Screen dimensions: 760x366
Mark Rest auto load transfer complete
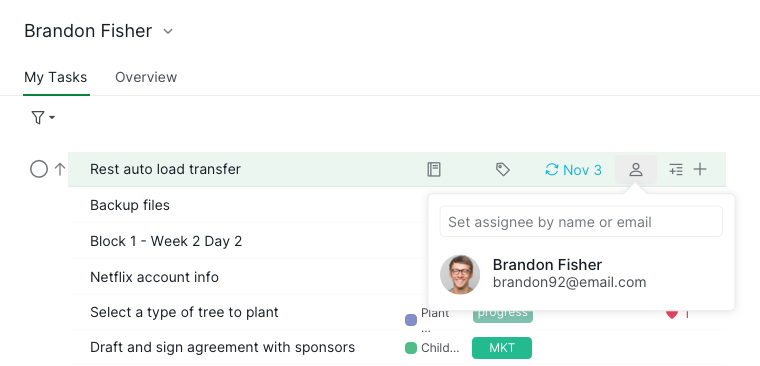[39, 169]
